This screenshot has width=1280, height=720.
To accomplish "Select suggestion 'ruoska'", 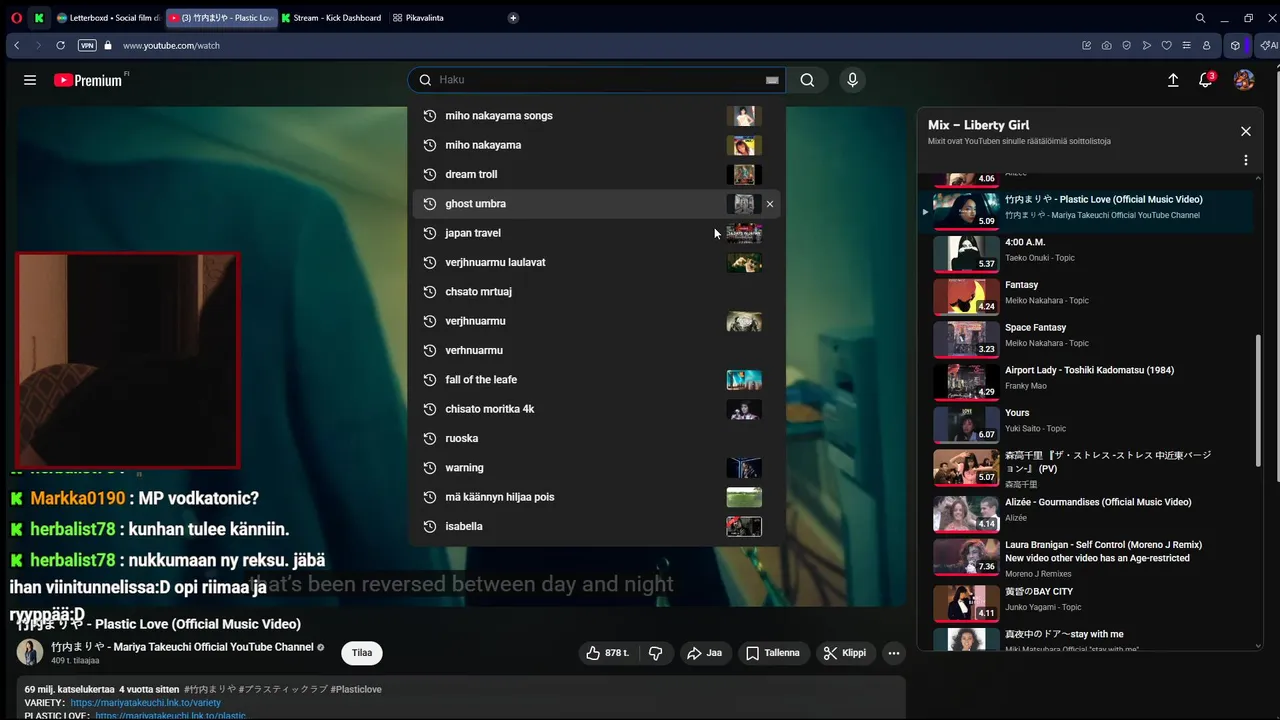I will [x=596, y=438].
